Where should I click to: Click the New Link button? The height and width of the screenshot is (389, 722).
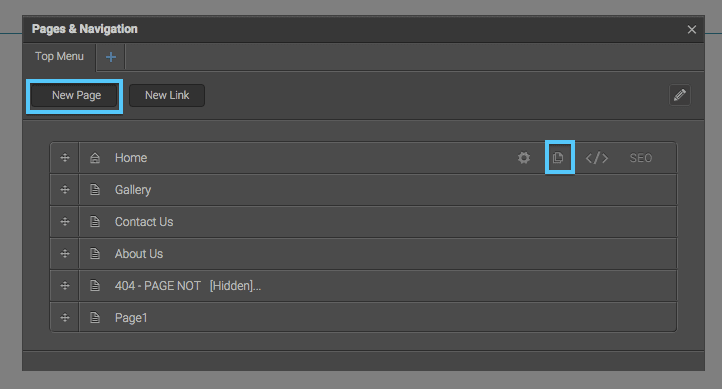coord(167,95)
